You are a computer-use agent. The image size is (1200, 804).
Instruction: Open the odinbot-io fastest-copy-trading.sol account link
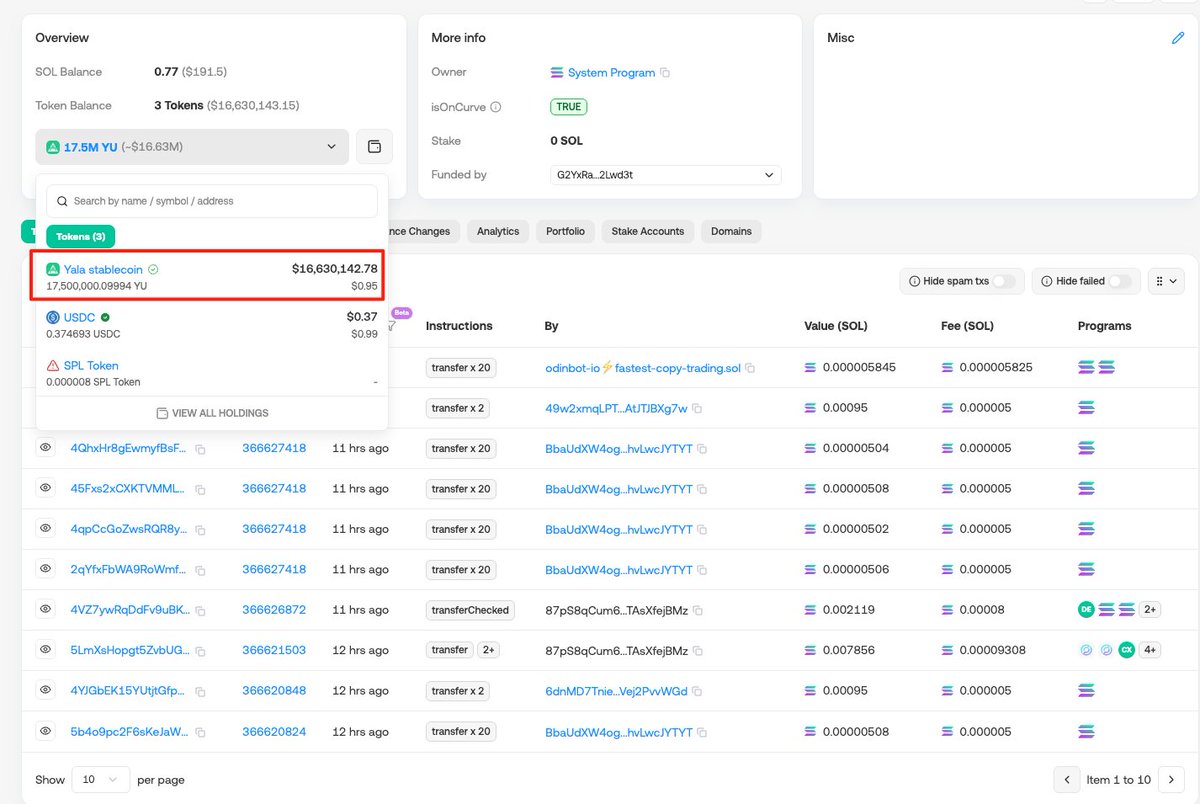tap(643, 368)
